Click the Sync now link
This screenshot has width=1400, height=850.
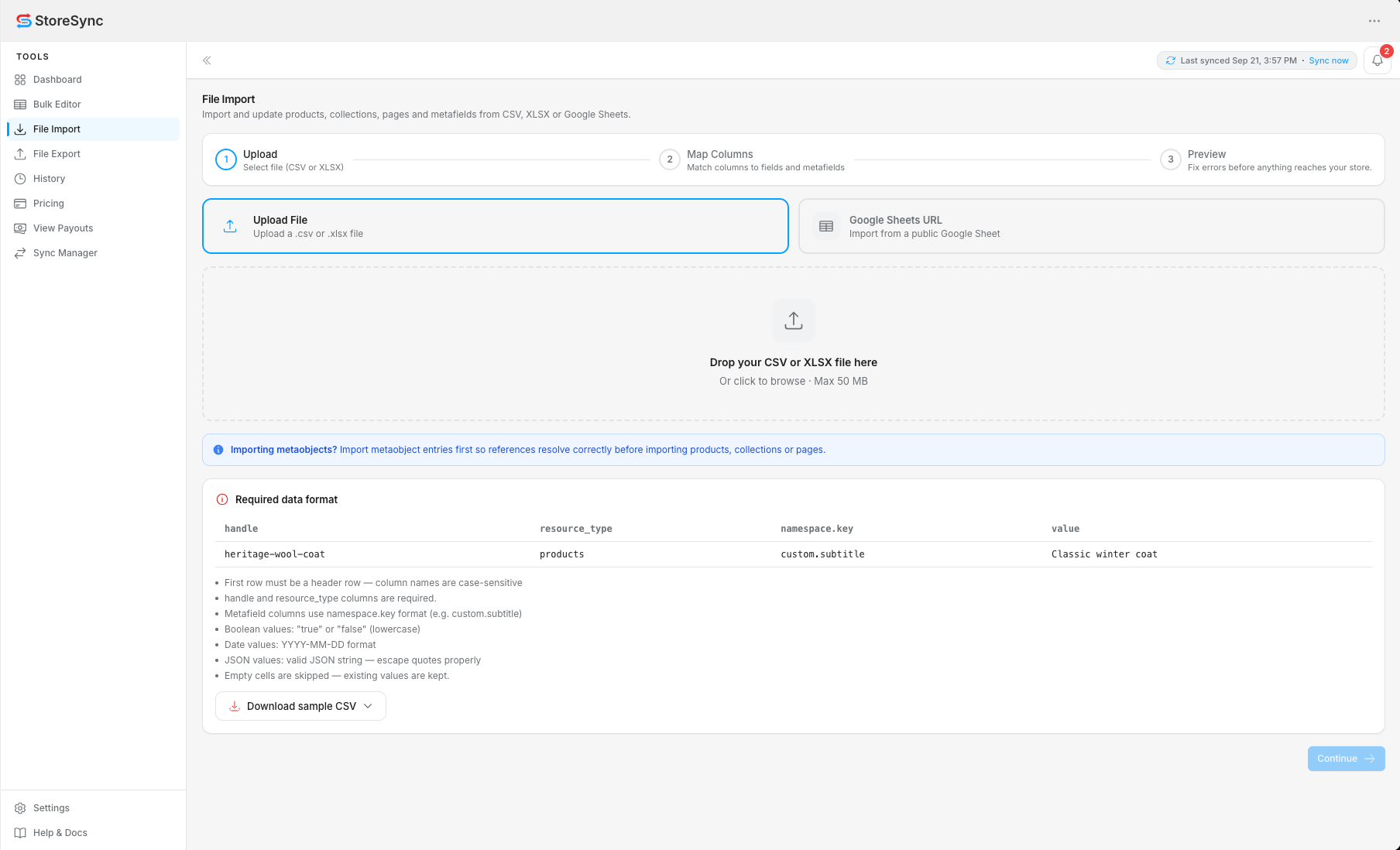pos(1329,60)
